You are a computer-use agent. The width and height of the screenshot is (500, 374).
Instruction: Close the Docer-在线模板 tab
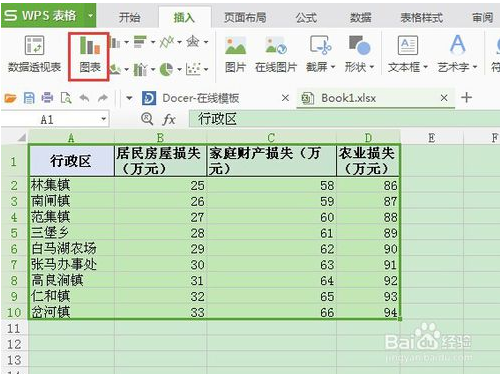pos(285,98)
